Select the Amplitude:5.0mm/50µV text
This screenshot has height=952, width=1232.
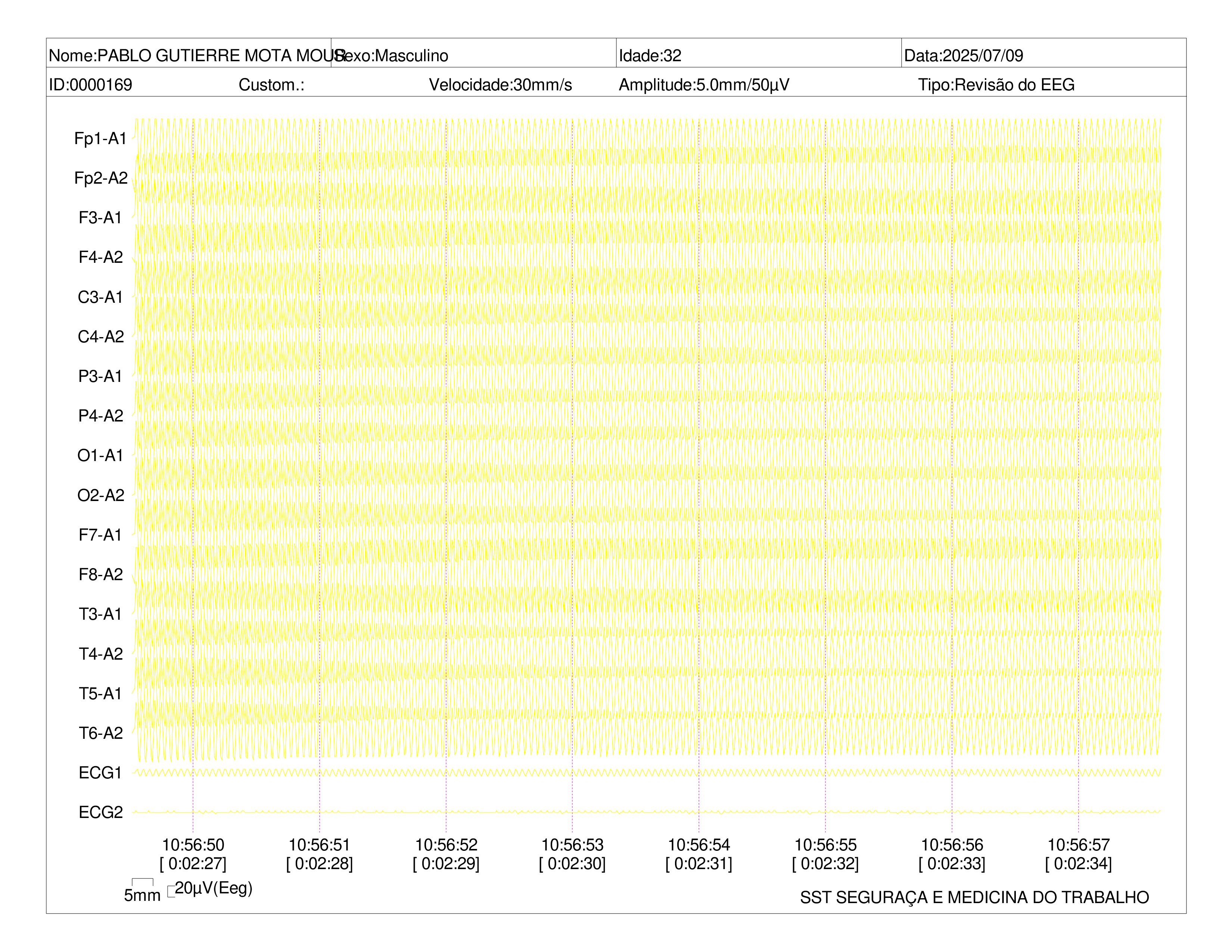point(703,85)
